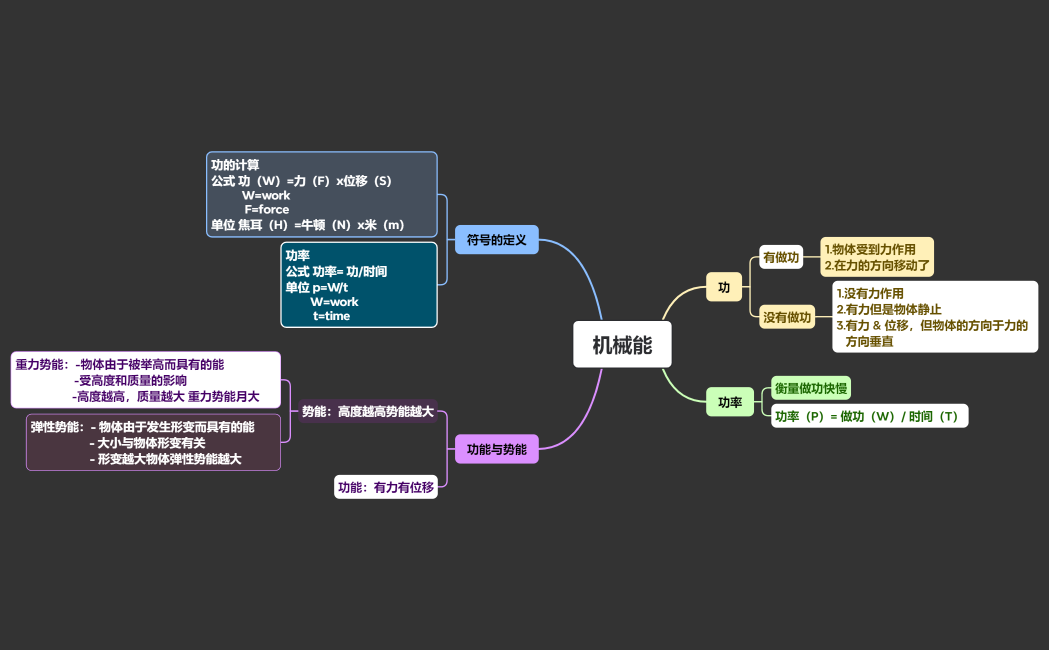Viewport: 1049px width, 650px height.
Task: Click the 势能：高度越高势能越大 node
Action: [x=368, y=410]
